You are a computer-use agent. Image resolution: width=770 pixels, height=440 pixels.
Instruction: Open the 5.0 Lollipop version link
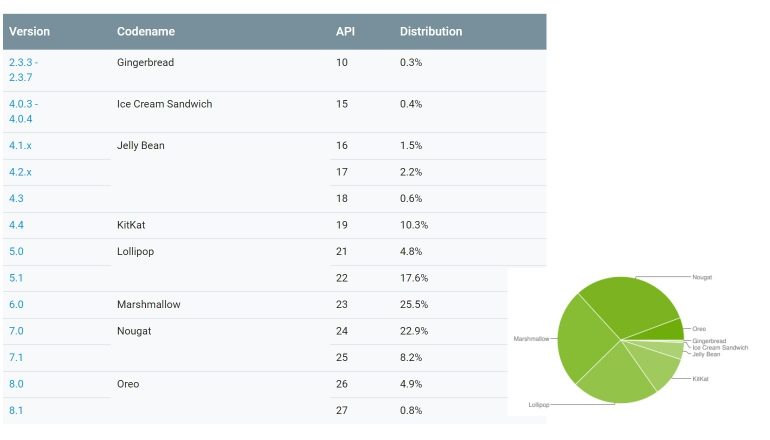pos(16,252)
